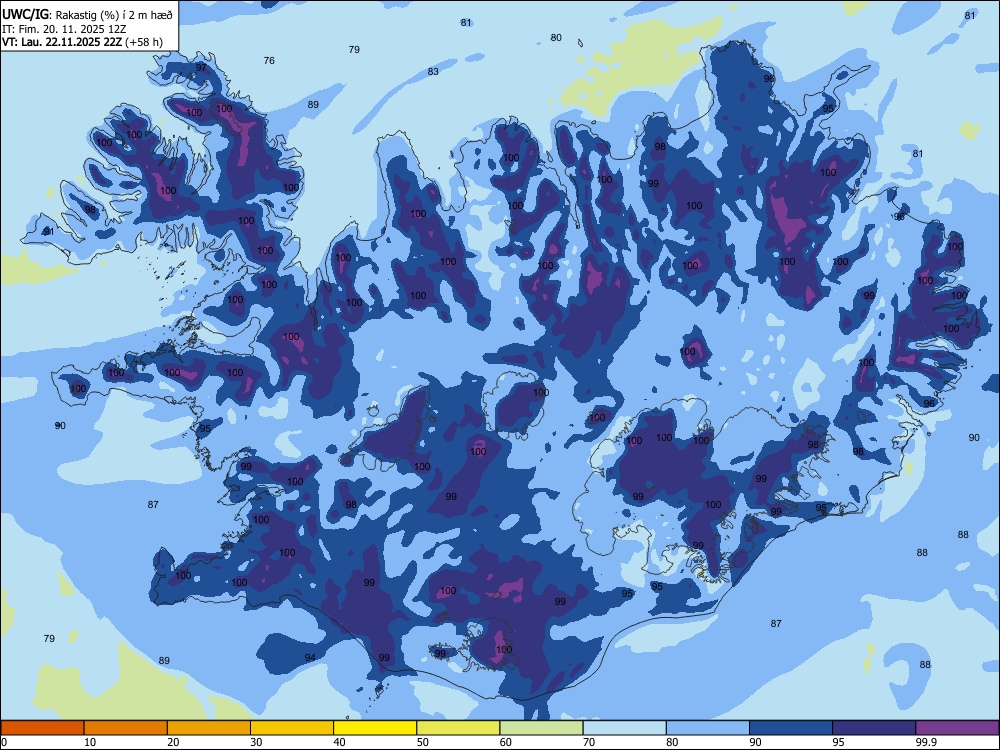Click the 20–30 amber legend swatch
Screen dimensions: 1000x750
coord(209,728)
